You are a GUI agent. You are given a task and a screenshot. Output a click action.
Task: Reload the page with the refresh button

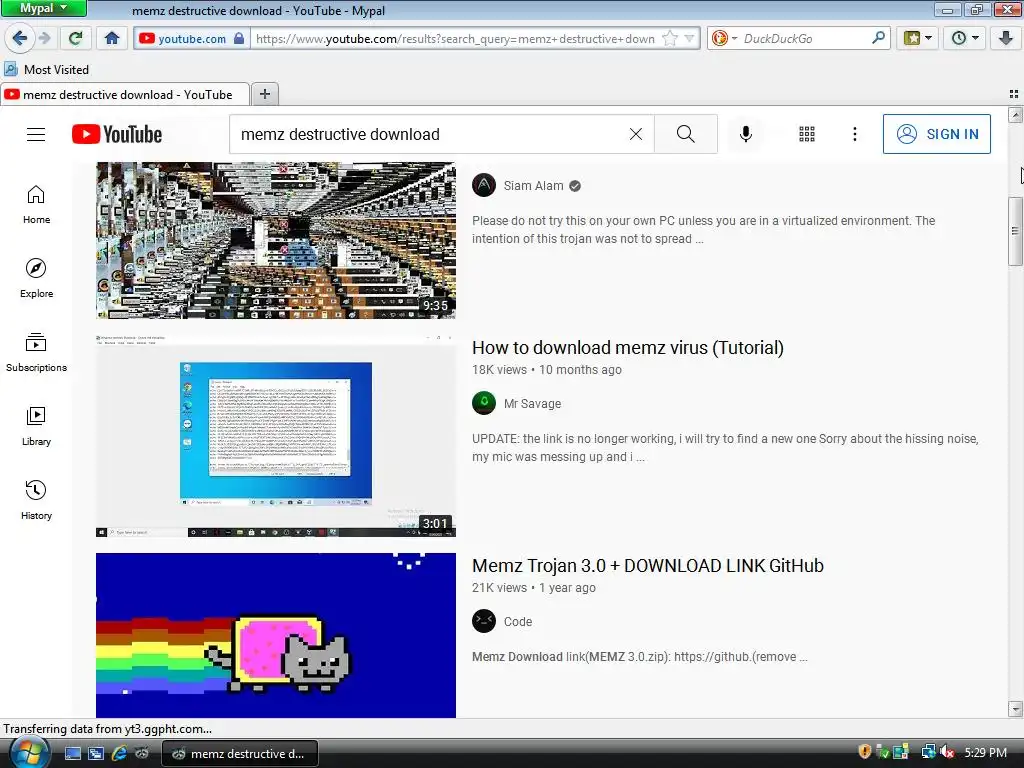coord(75,38)
